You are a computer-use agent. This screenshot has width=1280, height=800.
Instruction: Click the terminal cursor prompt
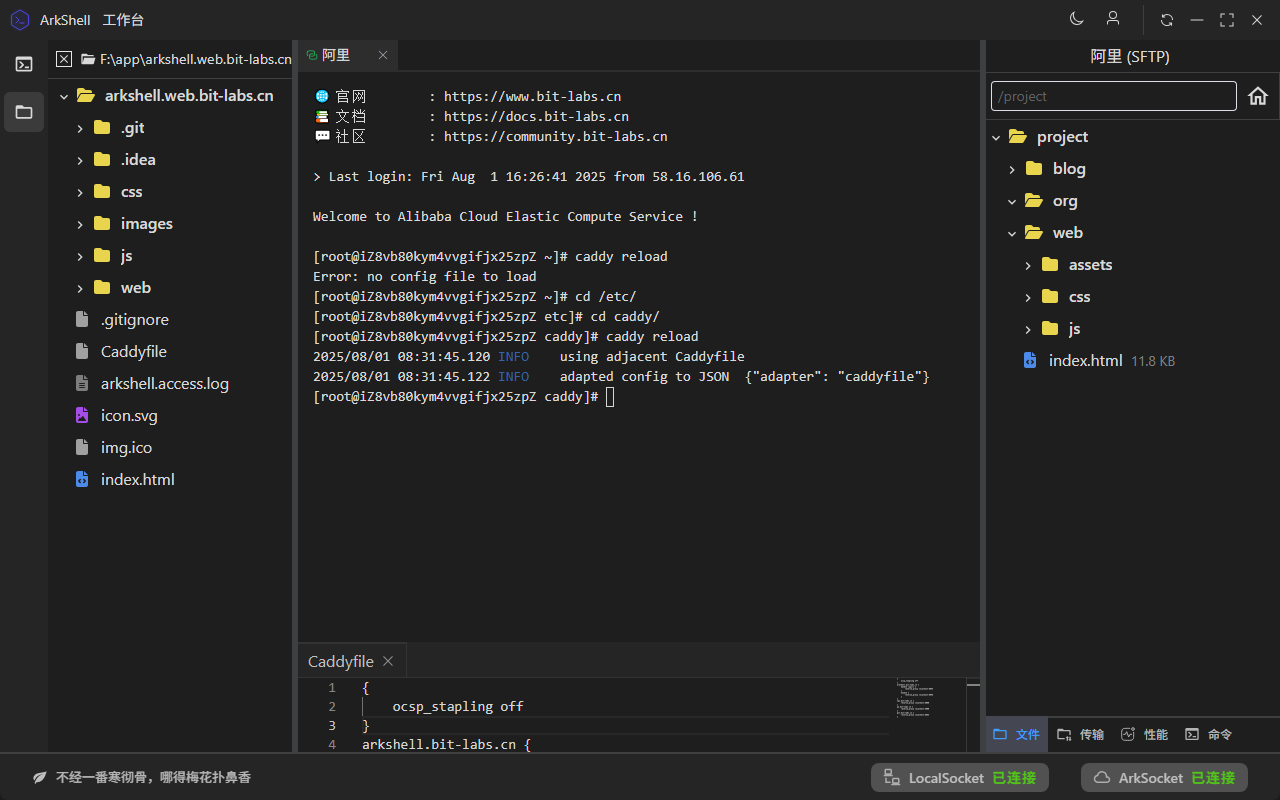[610, 397]
